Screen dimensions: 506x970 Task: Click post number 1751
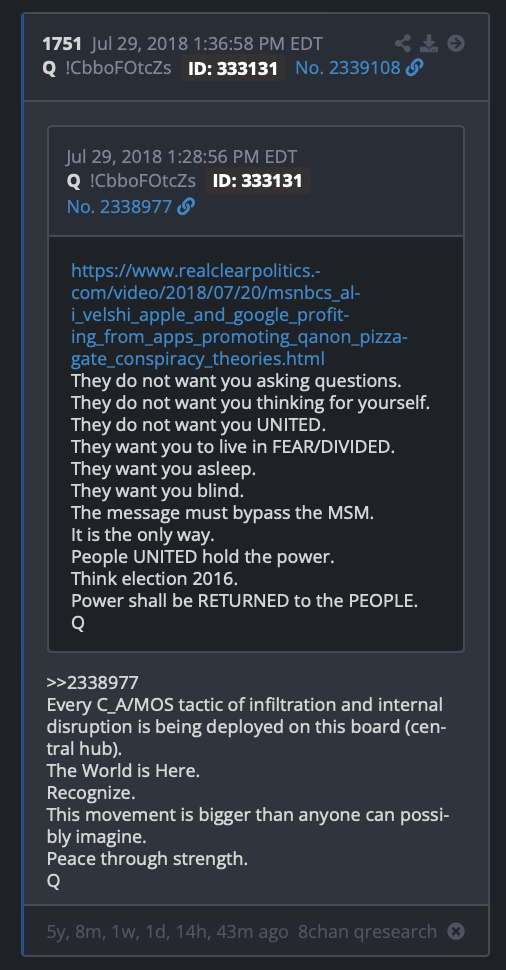[x=62, y=44]
